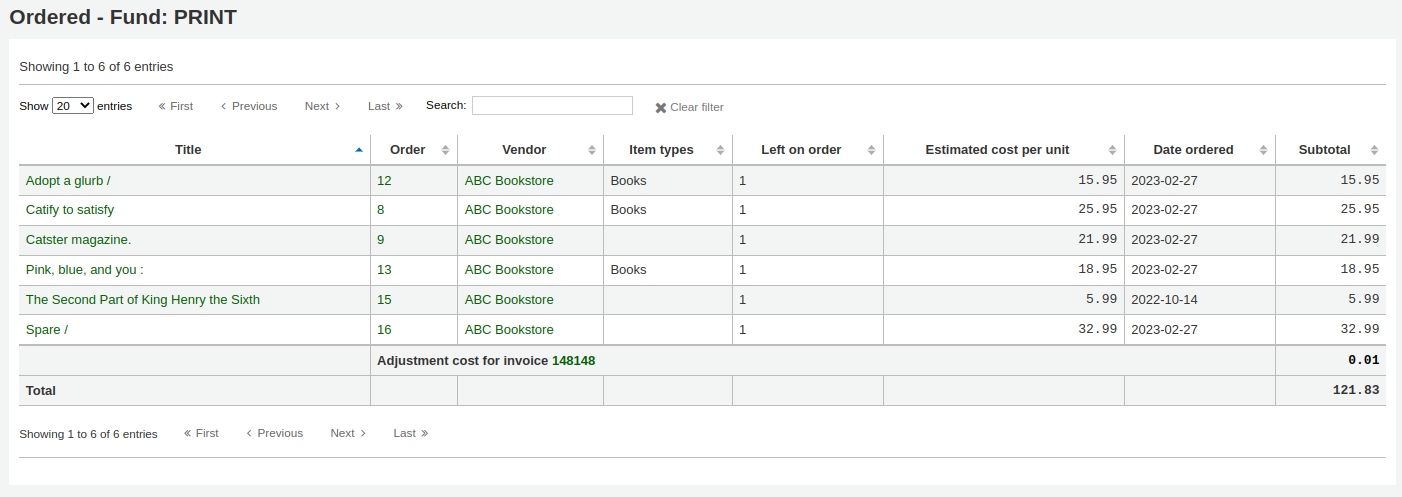Jump to Last page in top pagination
Screen dimensions: 1402x497
385,106
